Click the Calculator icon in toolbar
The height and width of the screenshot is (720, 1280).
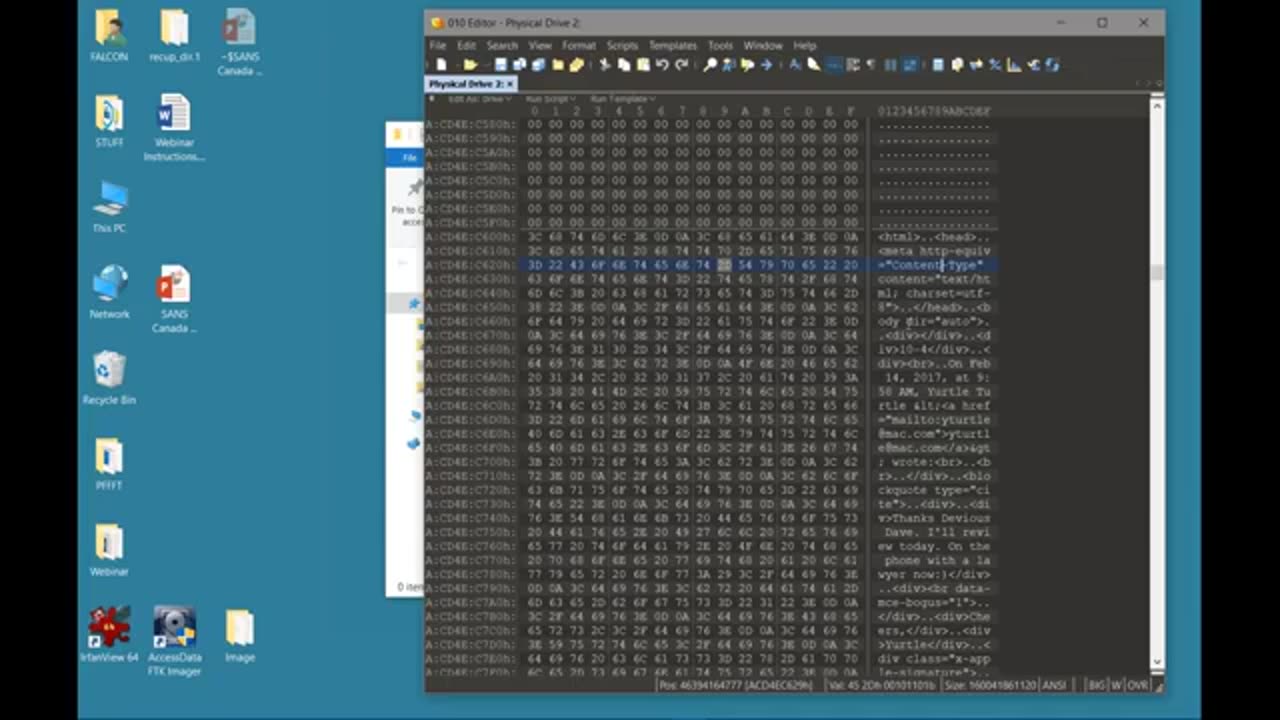[x=938, y=65]
